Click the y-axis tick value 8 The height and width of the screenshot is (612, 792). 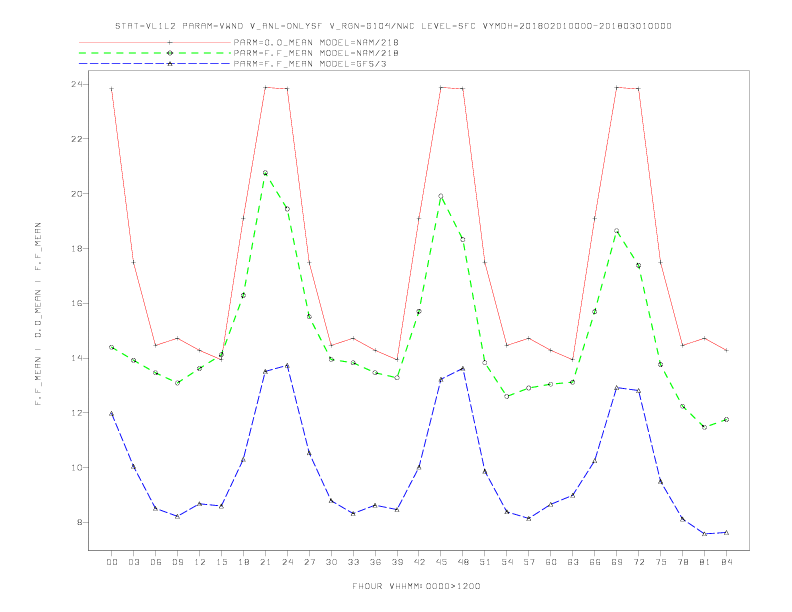[80, 522]
